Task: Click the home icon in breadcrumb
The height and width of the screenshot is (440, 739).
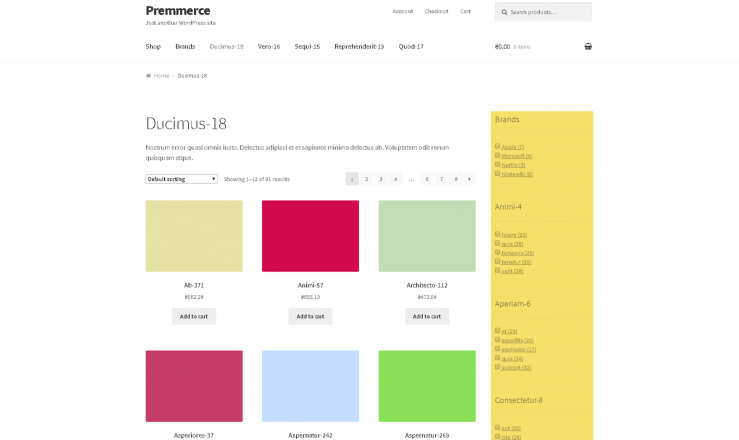Action: tap(148, 75)
